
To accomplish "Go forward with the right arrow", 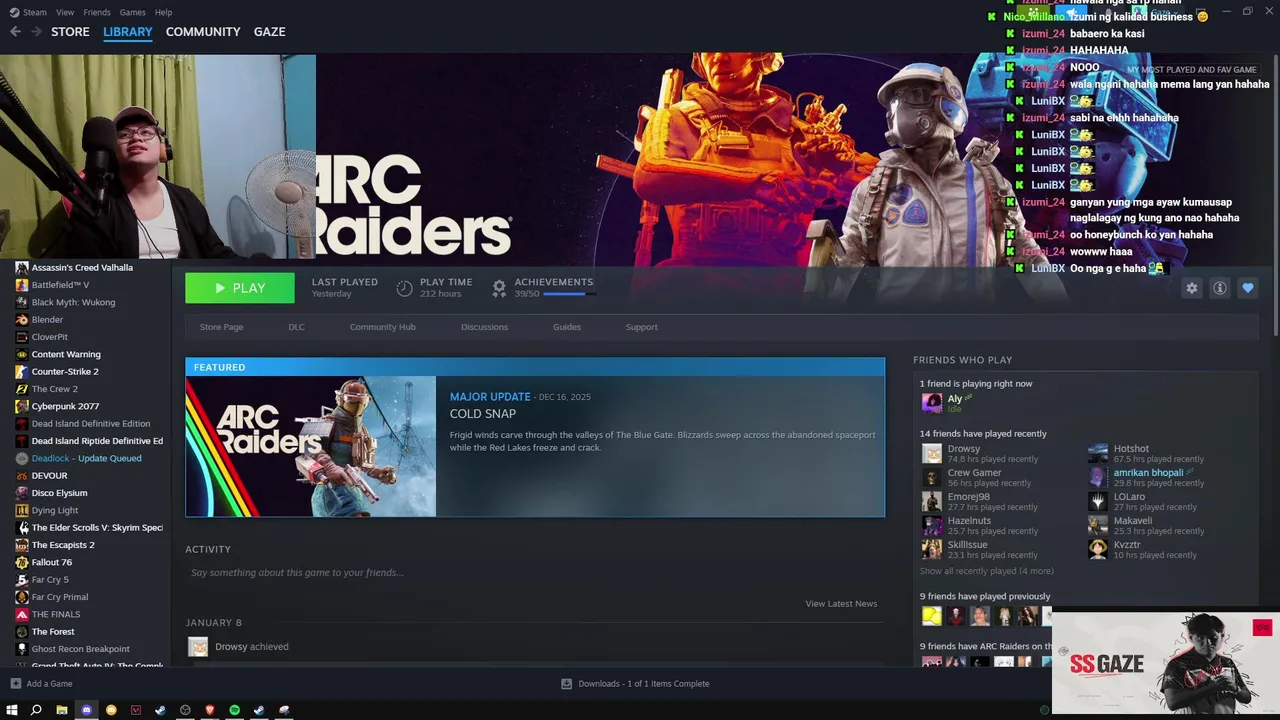I will [x=36, y=32].
